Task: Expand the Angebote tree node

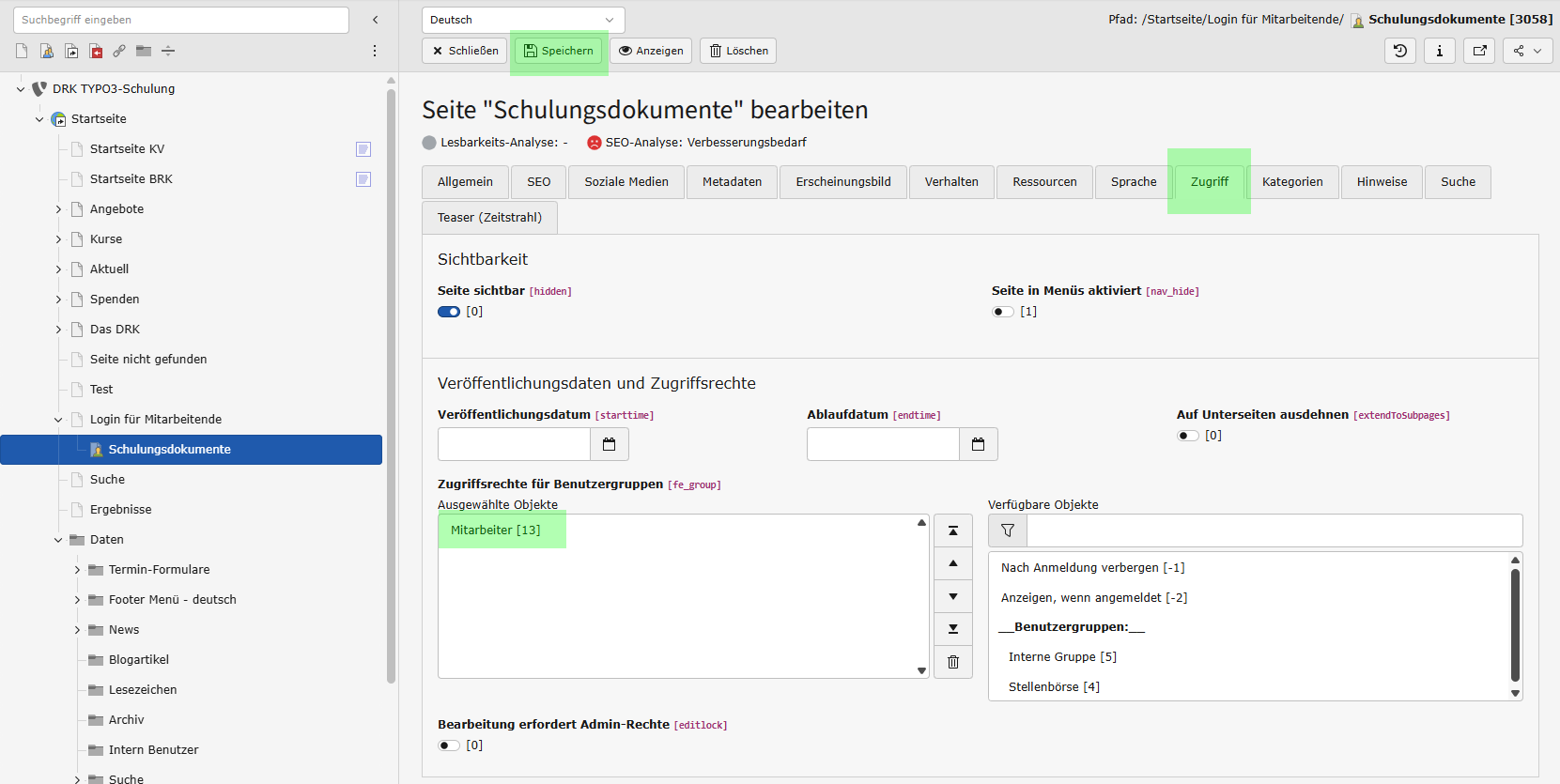Action: 58,209
